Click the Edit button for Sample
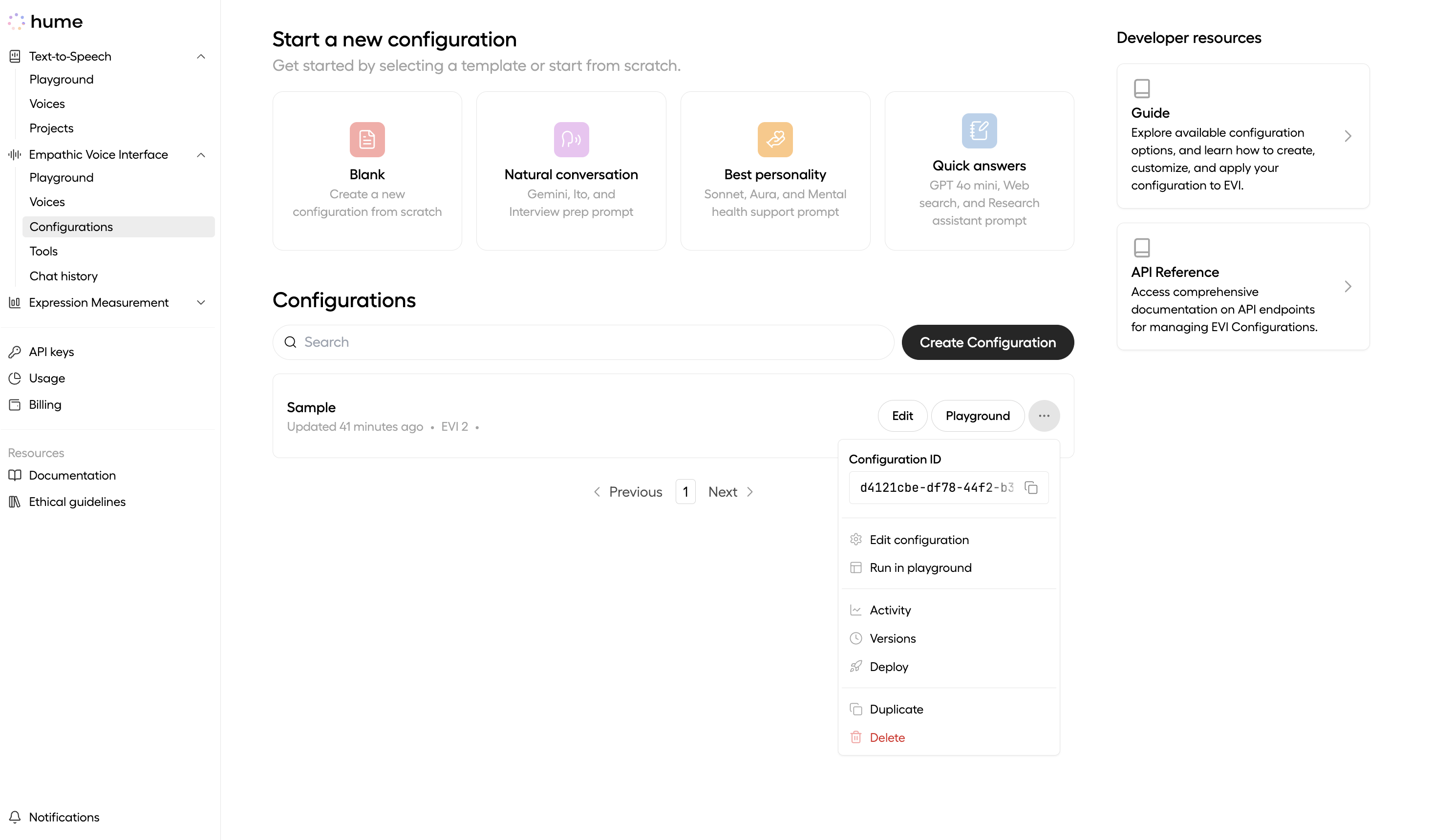Image resolution: width=1432 pixels, height=840 pixels. [x=902, y=416]
